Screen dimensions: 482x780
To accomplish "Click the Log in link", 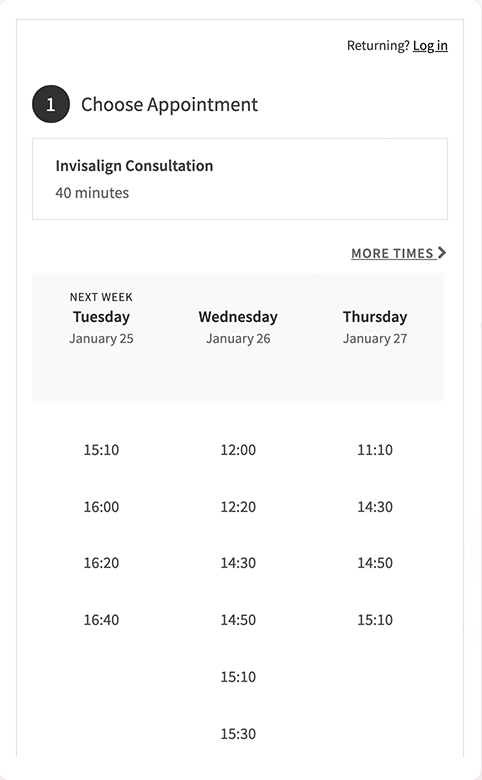I will [x=430, y=46].
